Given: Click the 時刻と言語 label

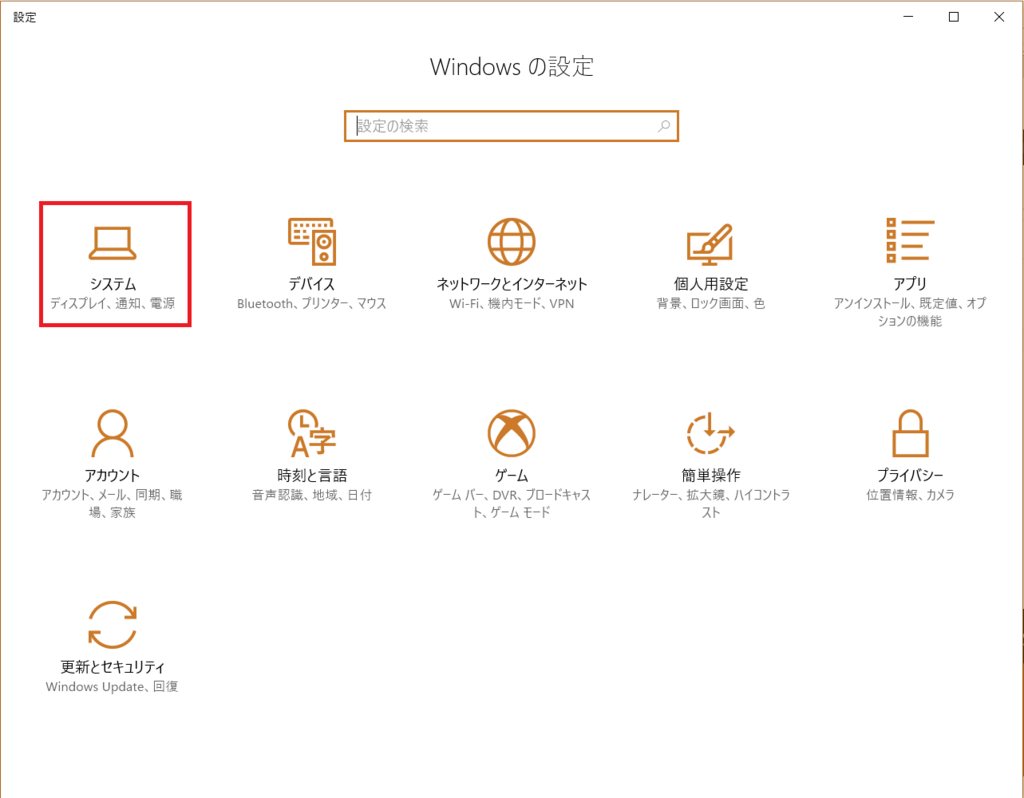Looking at the screenshot, I should click(x=312, y=475).
